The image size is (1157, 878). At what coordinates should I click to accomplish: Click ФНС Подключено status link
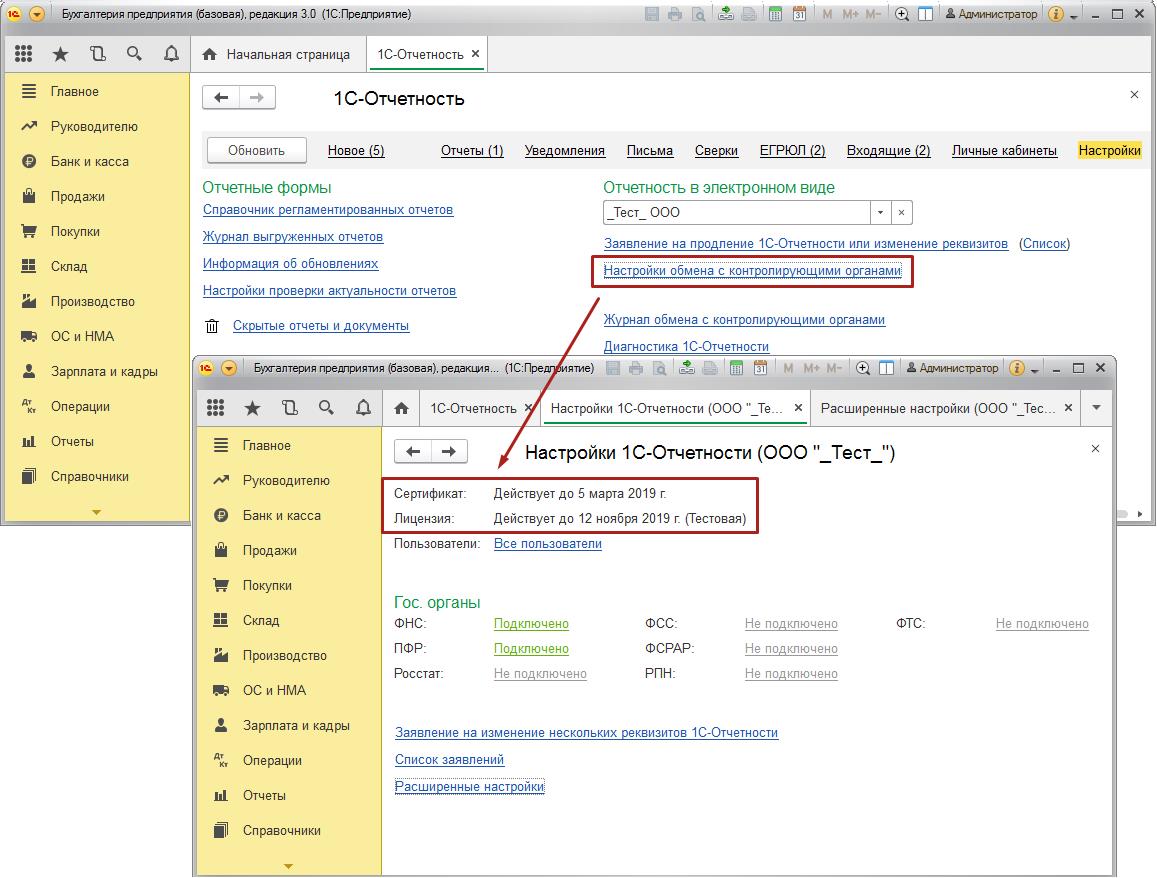click(x=531, y=623)
